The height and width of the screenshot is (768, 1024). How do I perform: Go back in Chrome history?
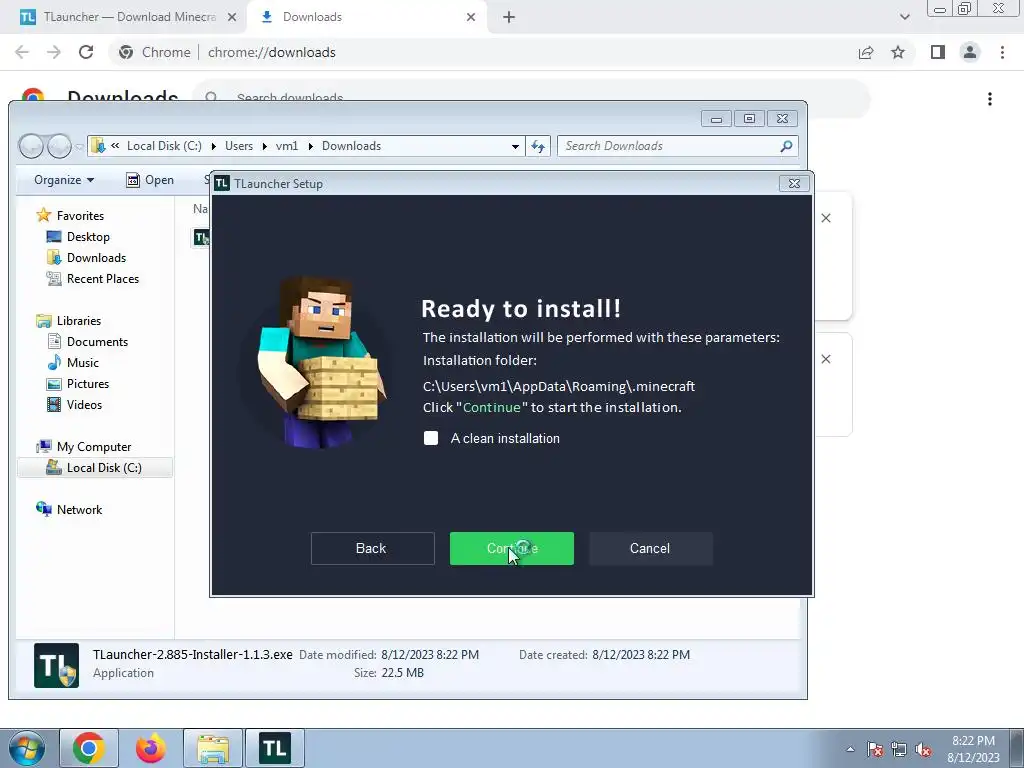coord(22,52)
